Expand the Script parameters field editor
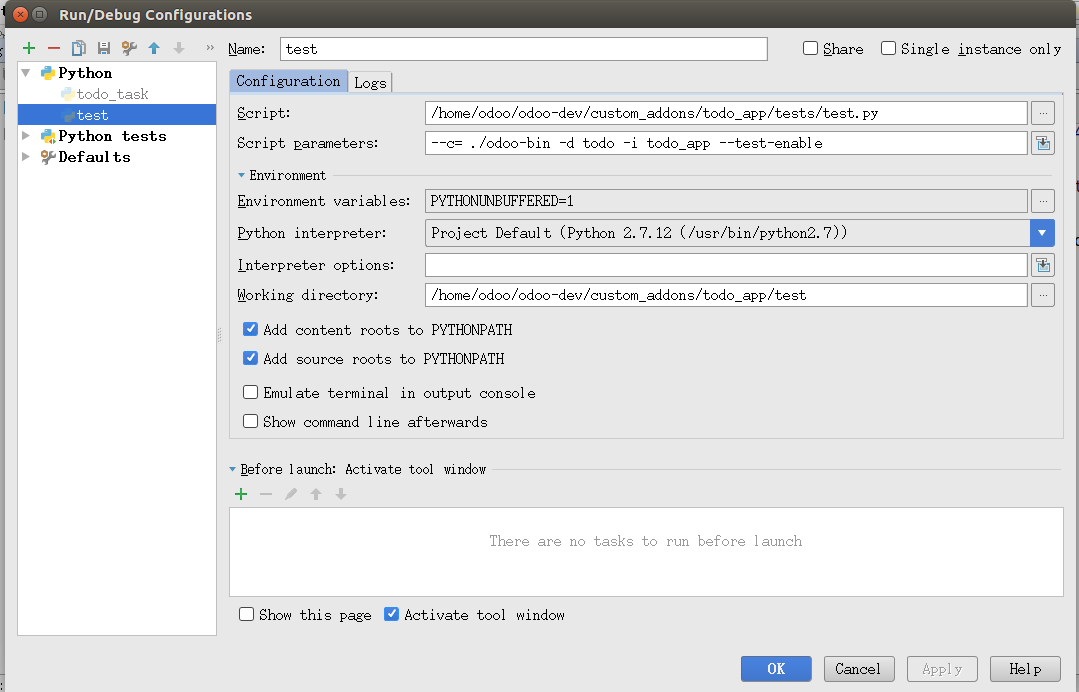The height and width of the screenshot is (692, 1079). pyautogui.click(x=1043, y=143)
